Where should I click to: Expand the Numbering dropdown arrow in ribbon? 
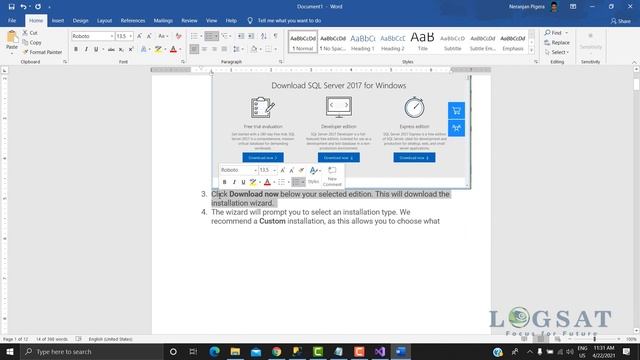click(216, 36)
